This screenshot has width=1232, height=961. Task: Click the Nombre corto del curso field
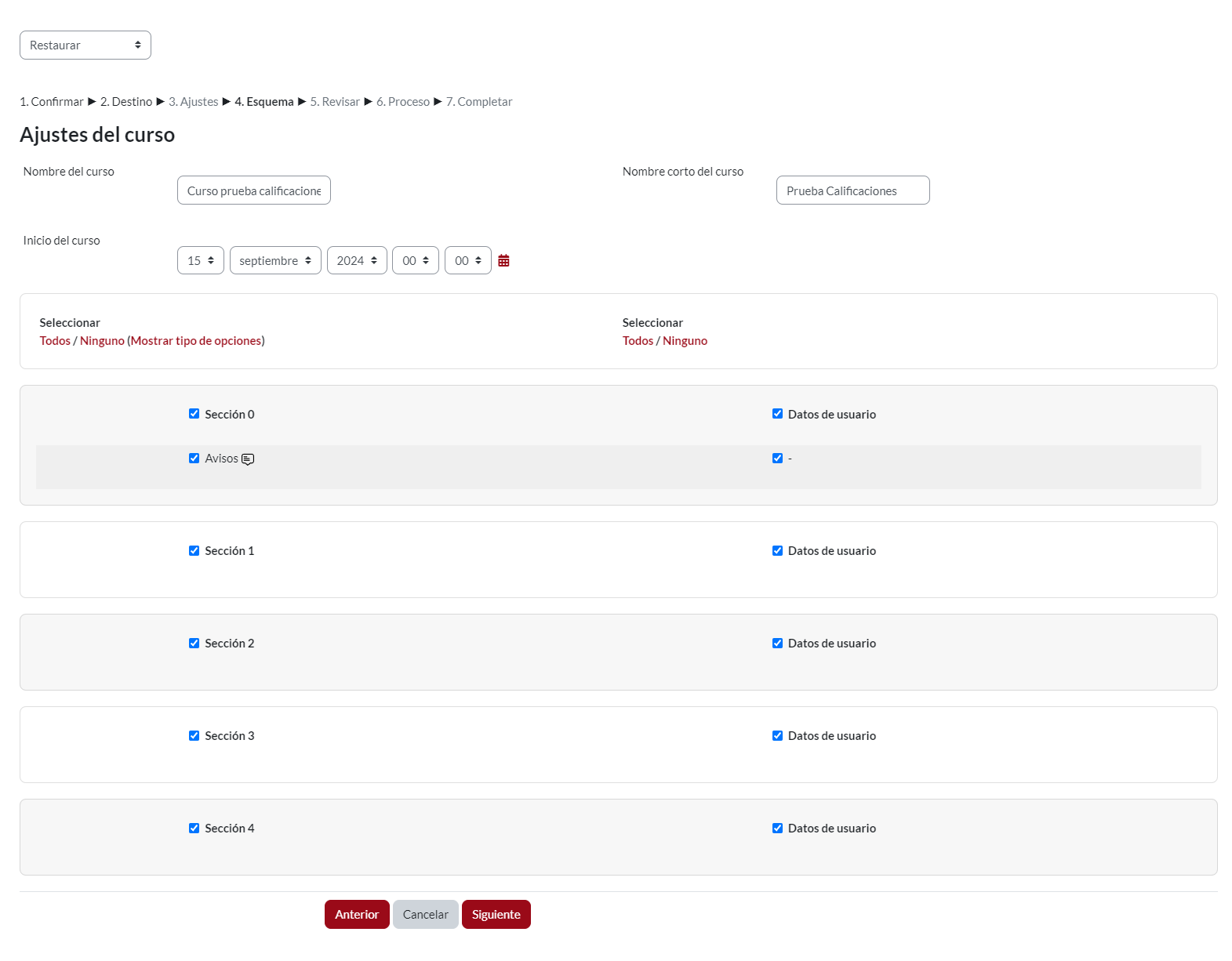852,190
